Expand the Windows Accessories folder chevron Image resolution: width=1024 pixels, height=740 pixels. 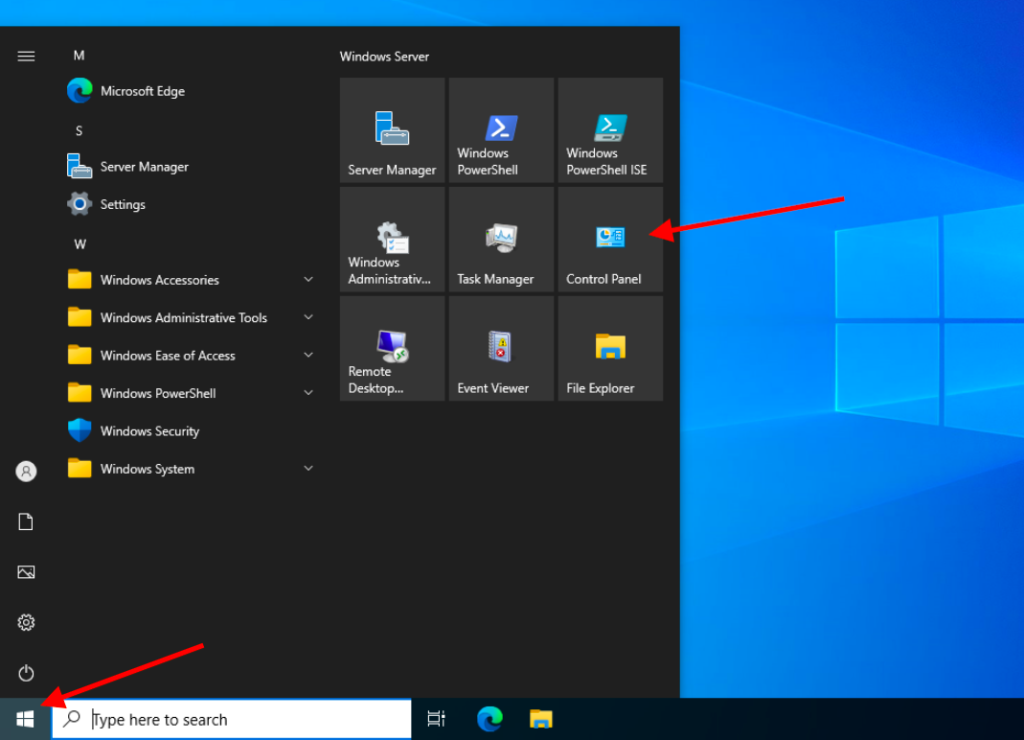(308, 280)
